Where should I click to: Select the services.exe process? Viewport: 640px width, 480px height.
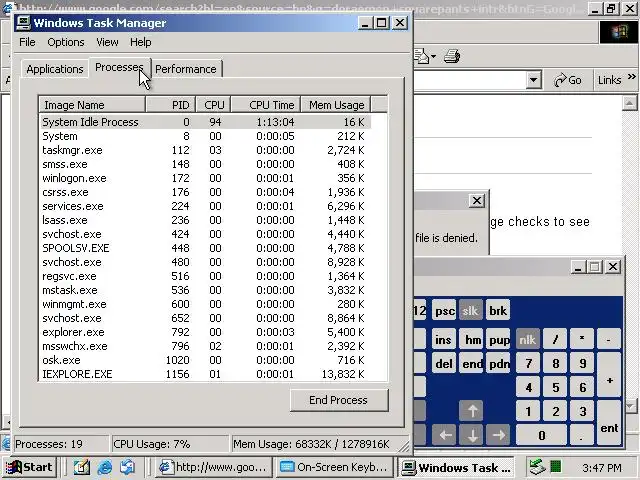205,206
